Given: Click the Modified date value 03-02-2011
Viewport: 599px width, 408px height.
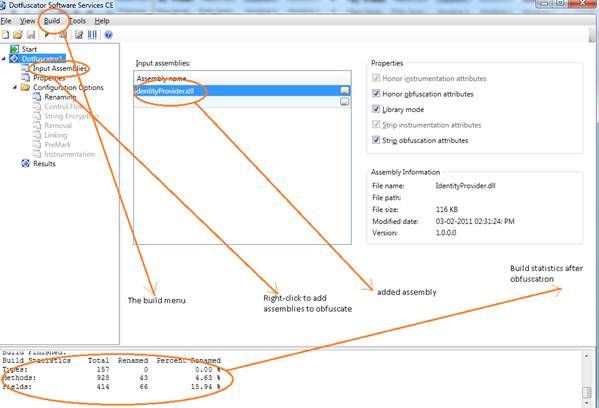Looking at the screenshot, I should click(x=475, y=221).
